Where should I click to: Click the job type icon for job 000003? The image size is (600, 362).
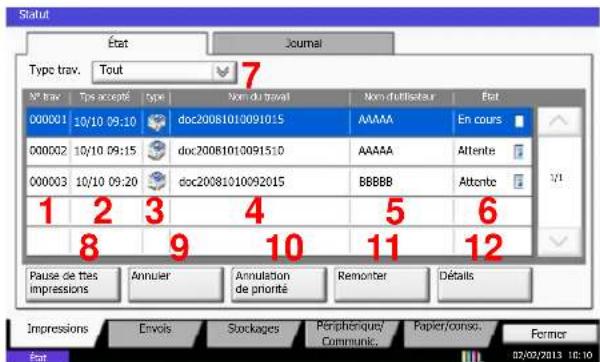click(x=156, y=181)
